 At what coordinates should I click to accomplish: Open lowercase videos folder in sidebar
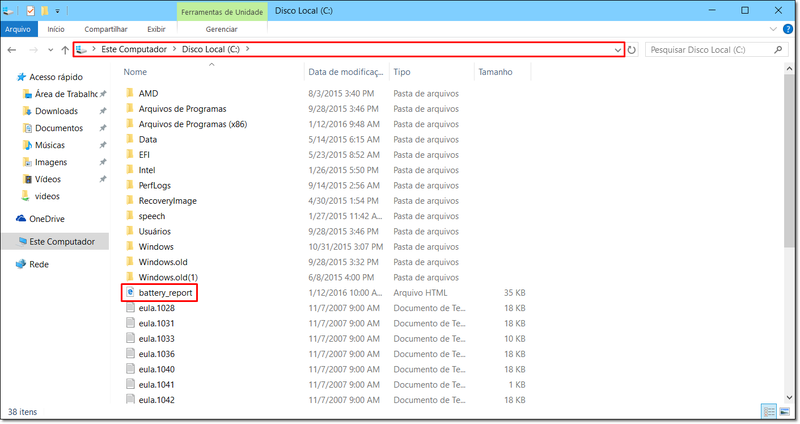pyautogui.click(x=47, y=196)
